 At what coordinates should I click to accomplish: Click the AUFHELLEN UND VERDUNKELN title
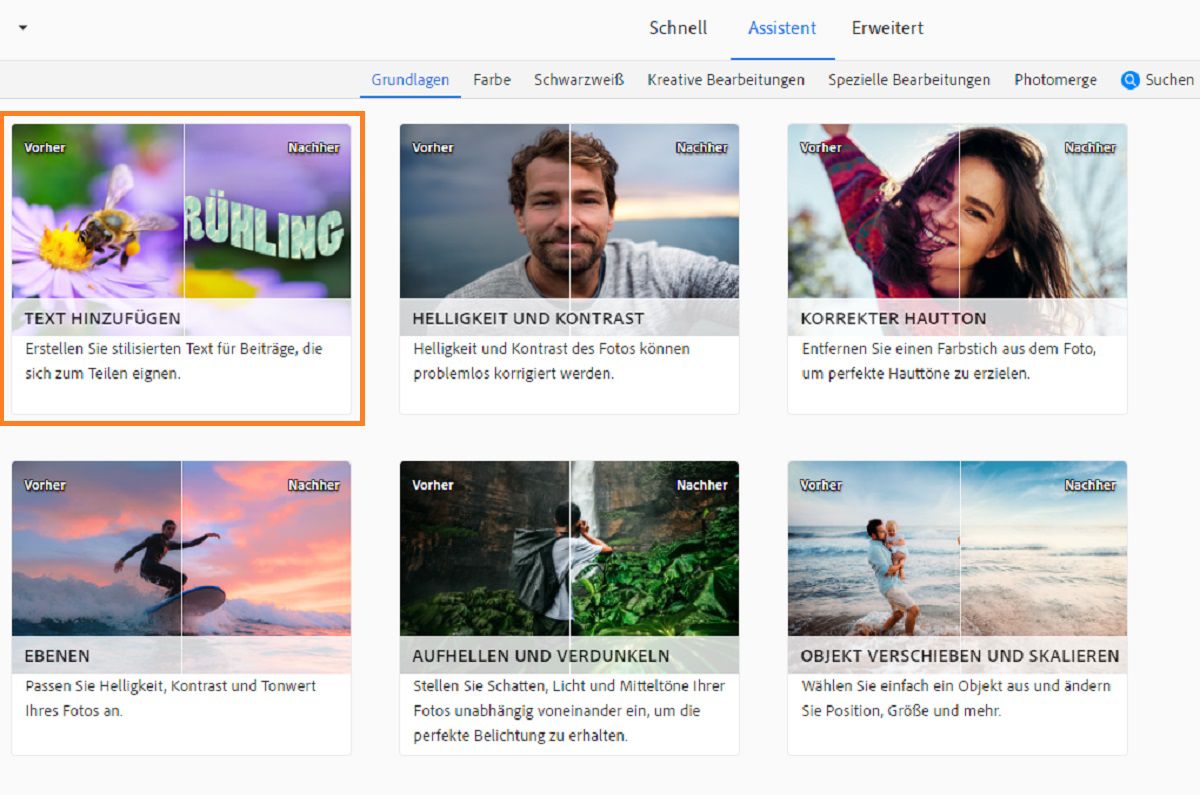pos(541,657)
